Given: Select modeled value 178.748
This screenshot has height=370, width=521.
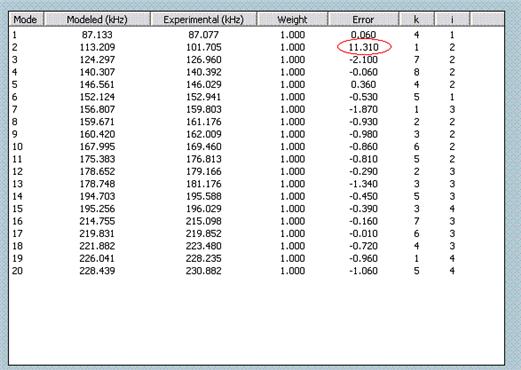Looking at the screenshot, I should 97,184.
